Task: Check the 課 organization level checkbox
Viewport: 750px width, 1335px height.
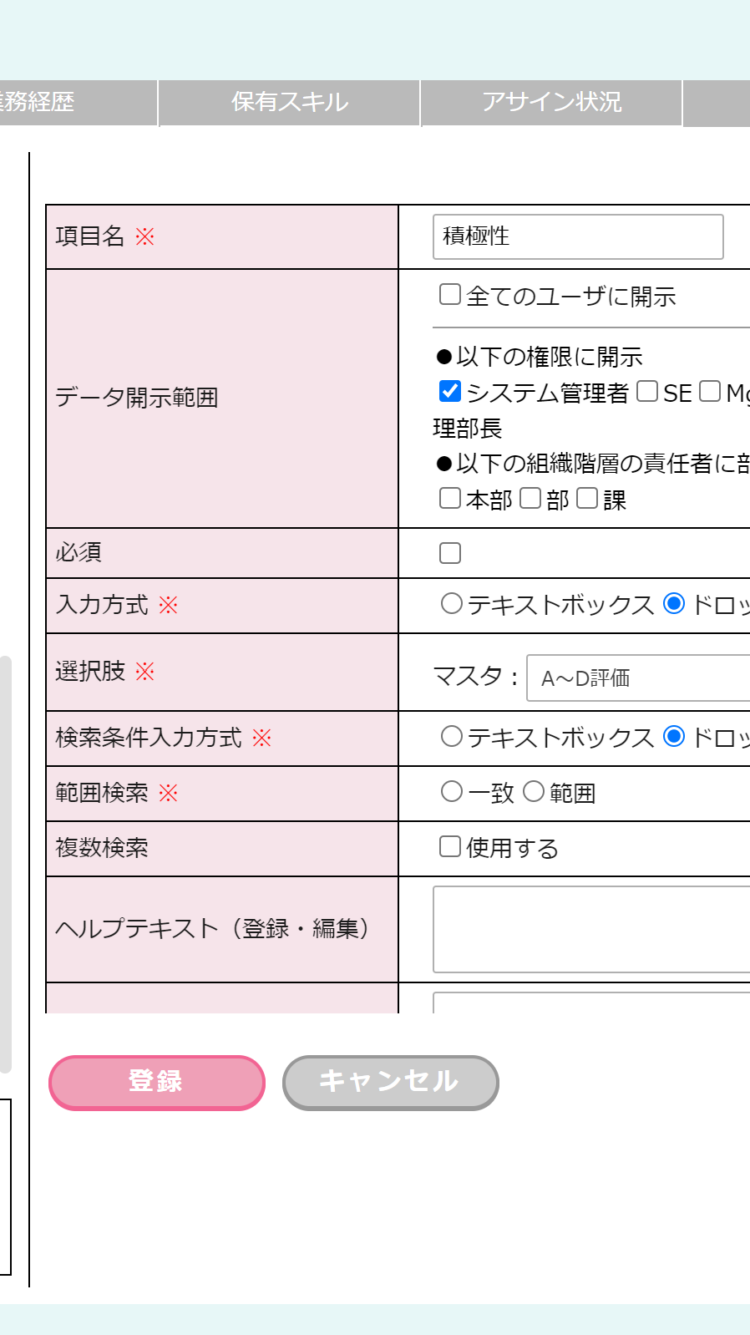Action: pos(587,499)
